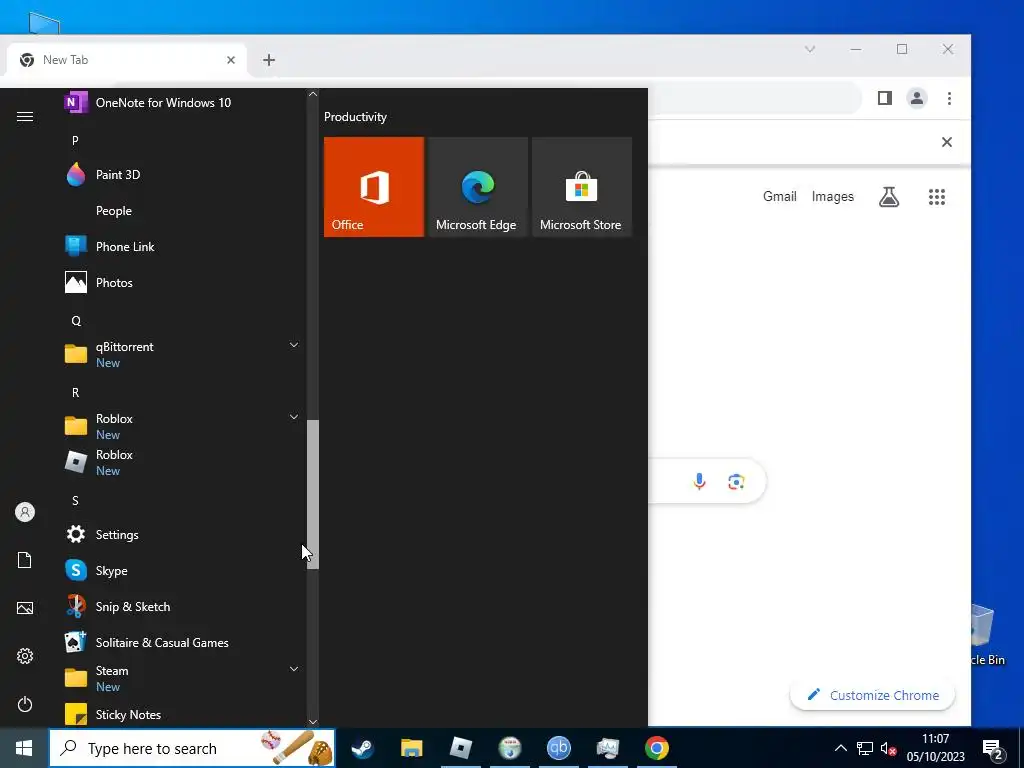The image size is (1024, 768).
Task: Jump to letter R section header
Action: 75,392
